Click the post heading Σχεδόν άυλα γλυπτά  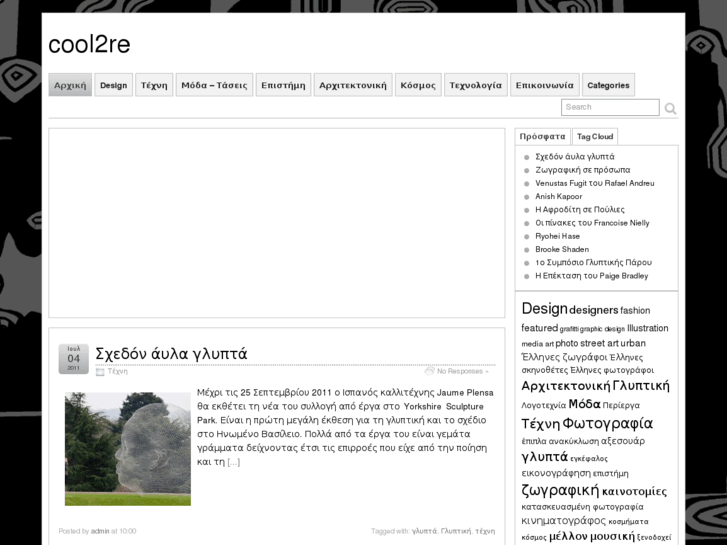coord(171,354)
